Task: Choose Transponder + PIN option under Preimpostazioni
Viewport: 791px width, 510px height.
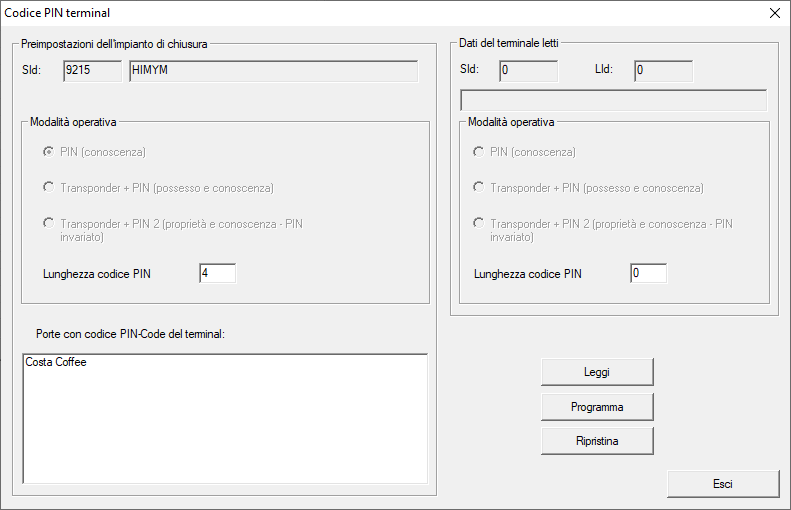Action: [47, 187]
